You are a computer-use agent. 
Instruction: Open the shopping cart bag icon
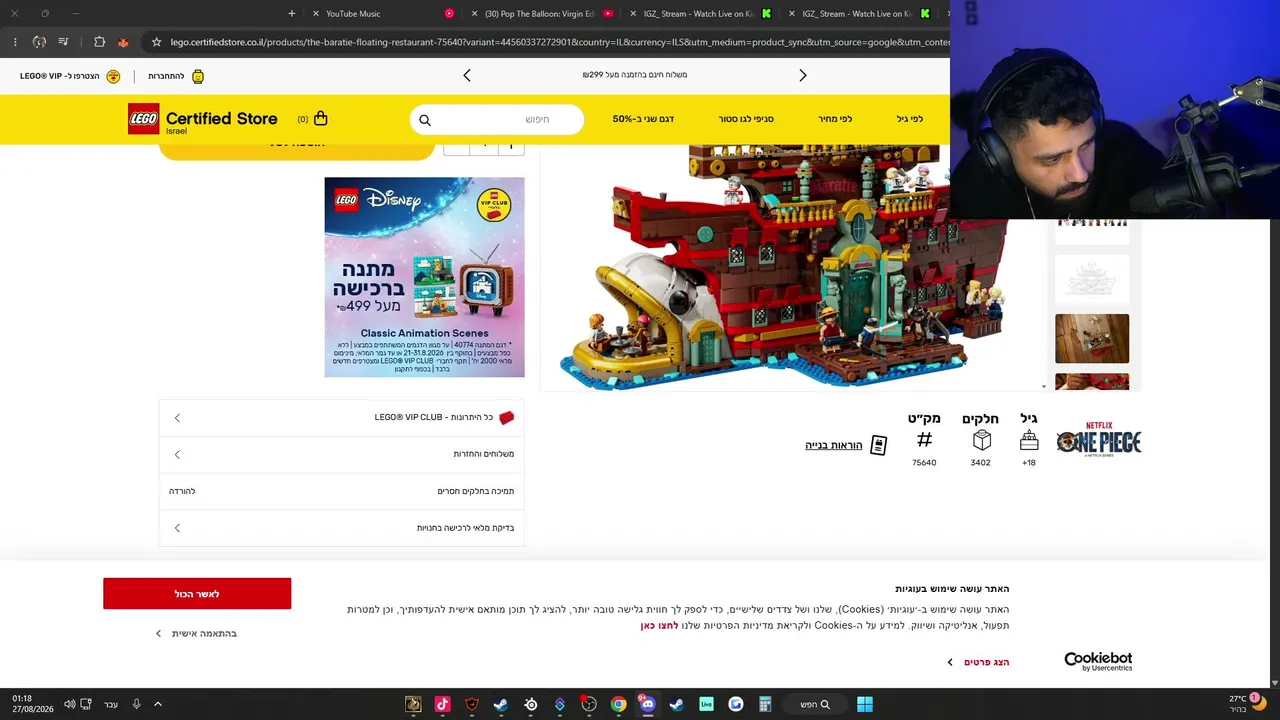coord(320,118)
